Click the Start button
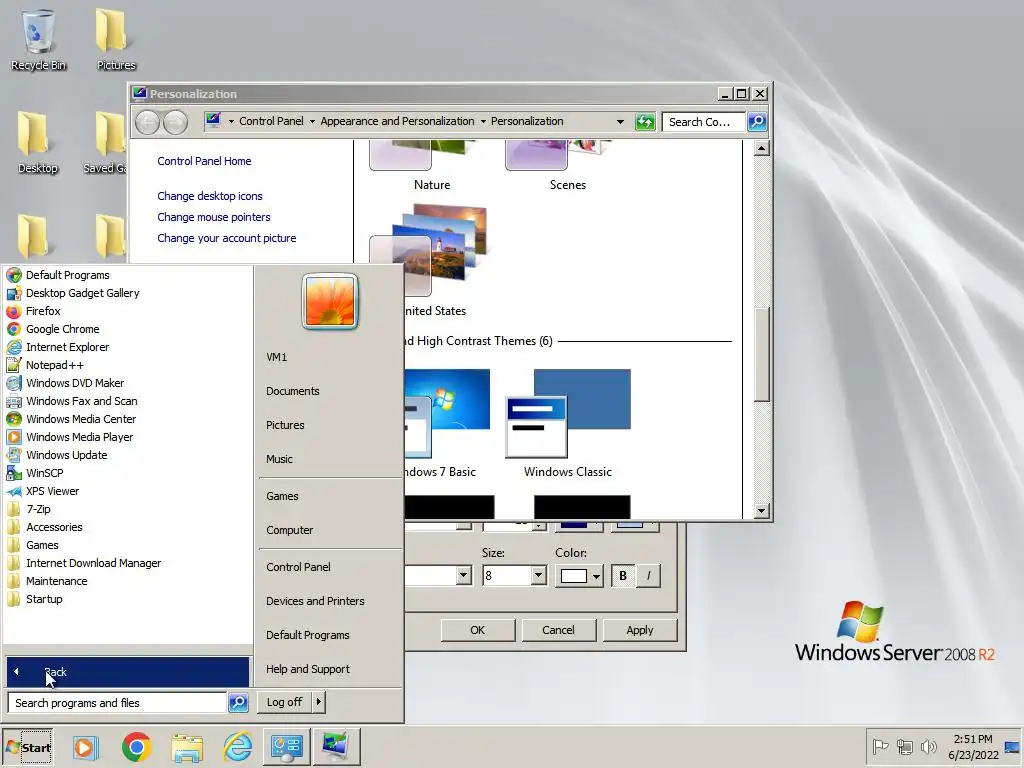 pyautogui.click(x=28, y=747)
